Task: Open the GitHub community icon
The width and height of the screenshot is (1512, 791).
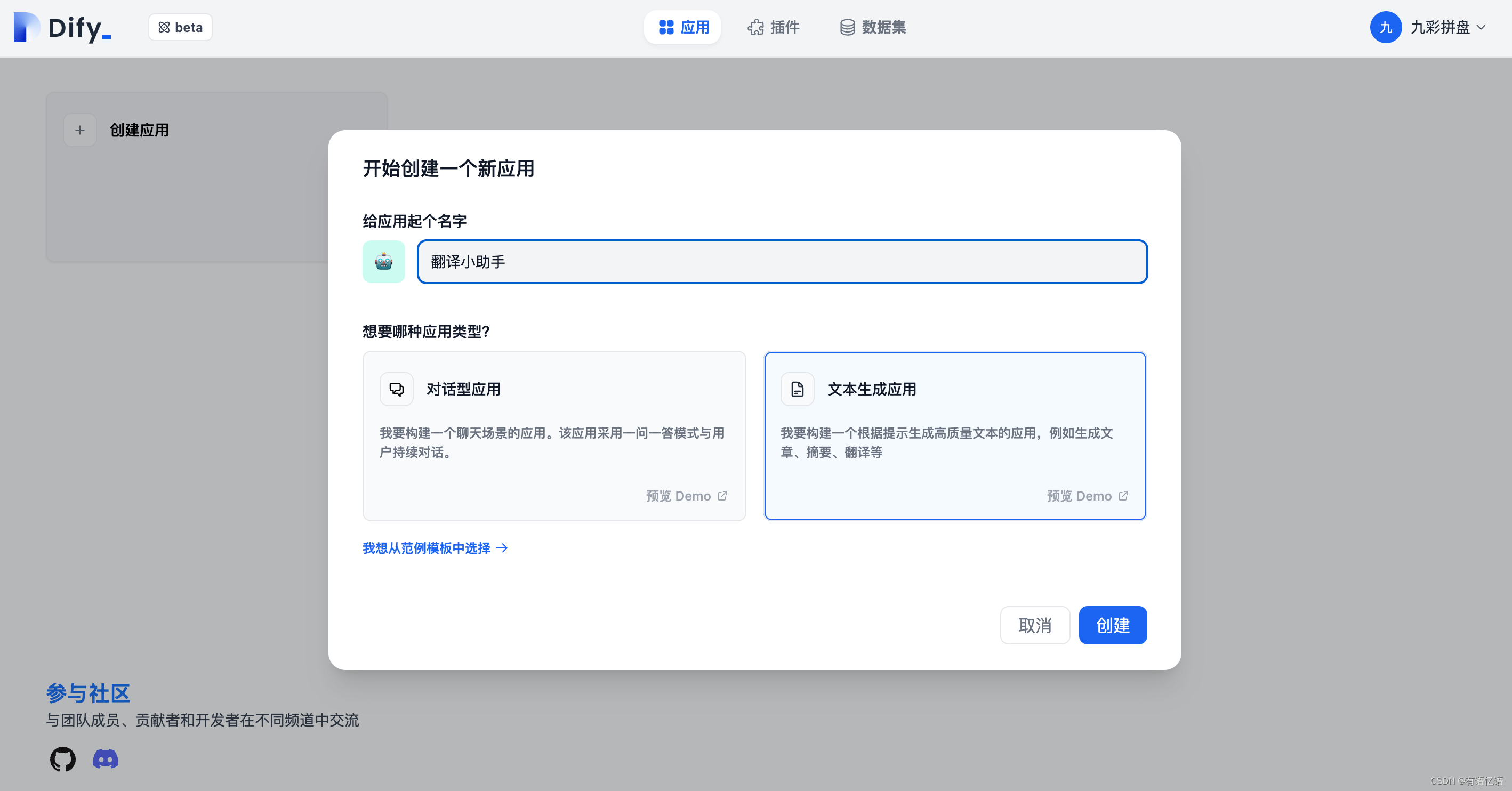Action: coord(63,760)
